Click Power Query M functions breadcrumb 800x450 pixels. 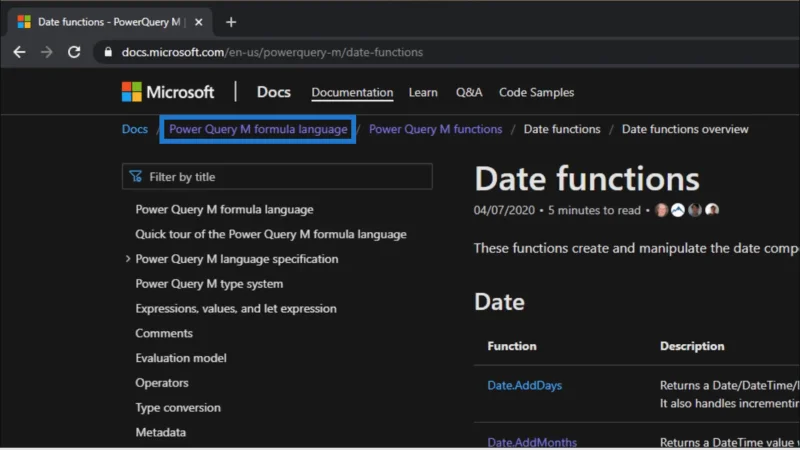[435, 129]
